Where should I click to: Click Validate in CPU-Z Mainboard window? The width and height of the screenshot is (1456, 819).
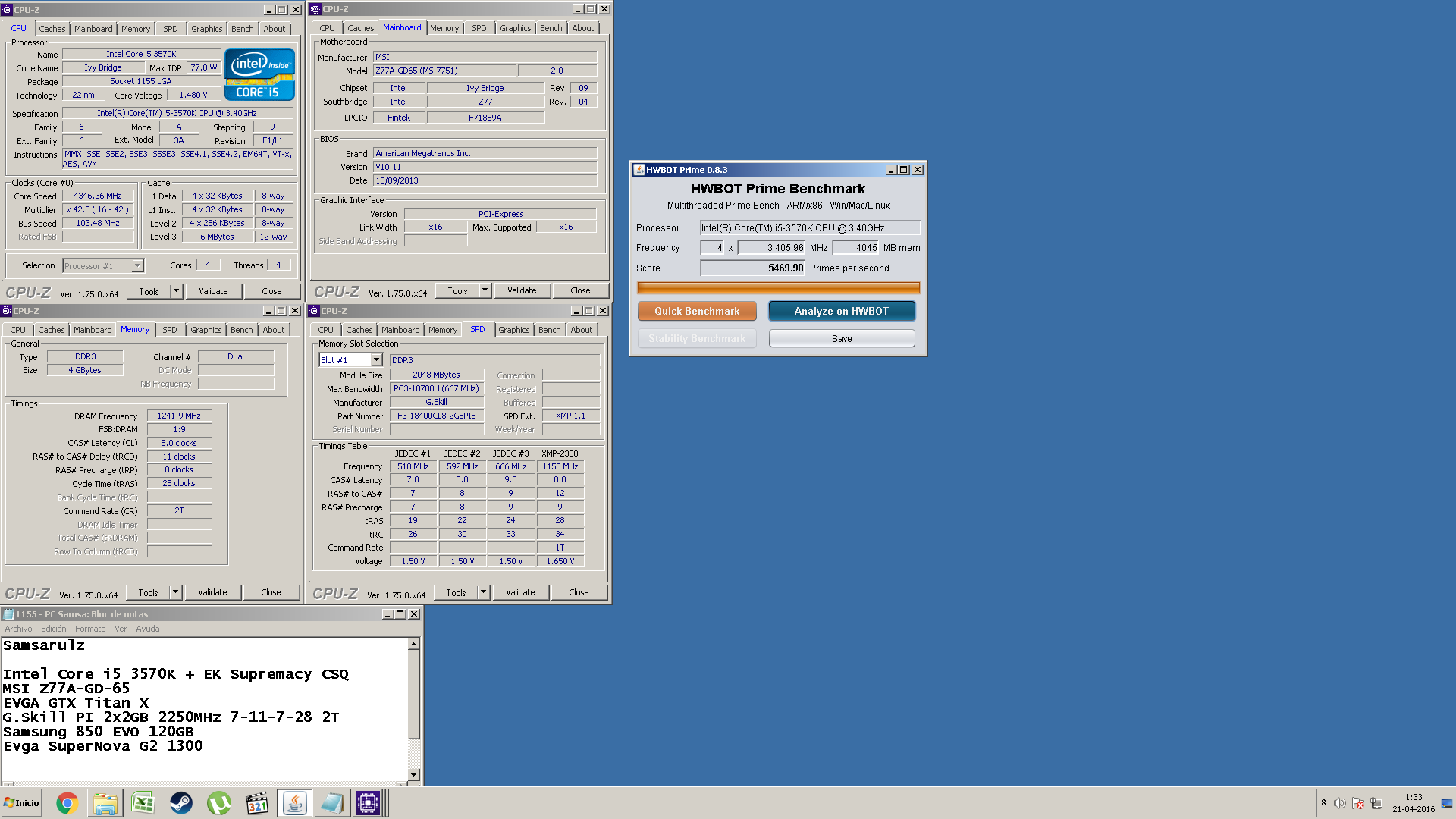pyautogui.click(x=522, y=290)
